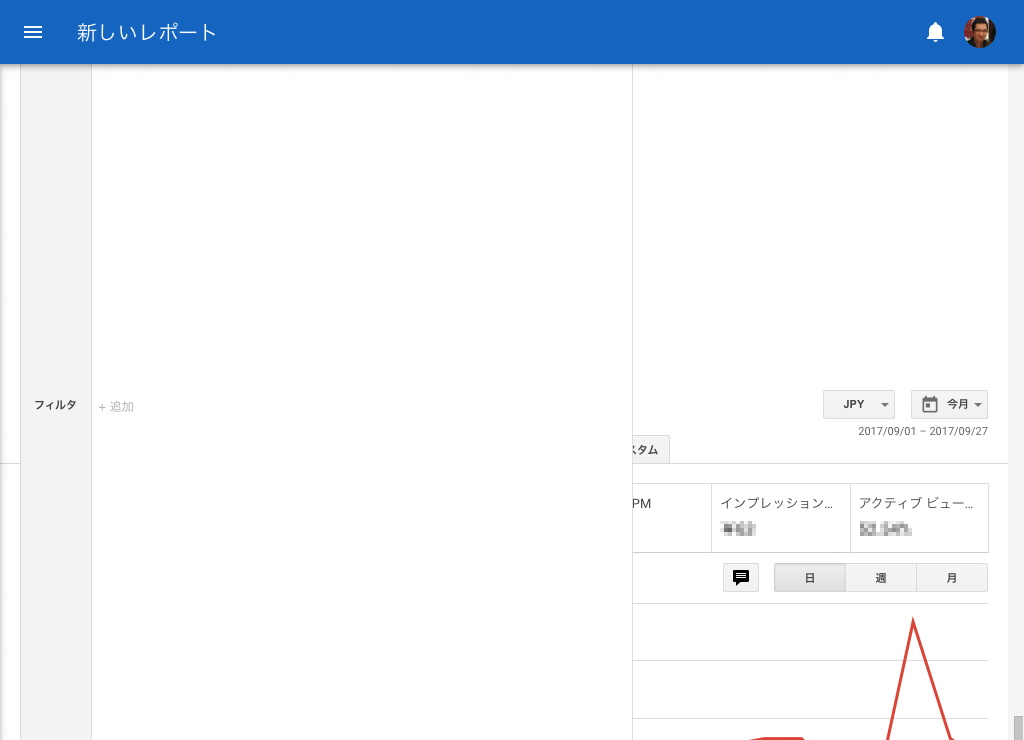The width and height of the screenshot is (1024, 740).
Task: Click the 新しいレポート page title
Action: coord(146,32)
